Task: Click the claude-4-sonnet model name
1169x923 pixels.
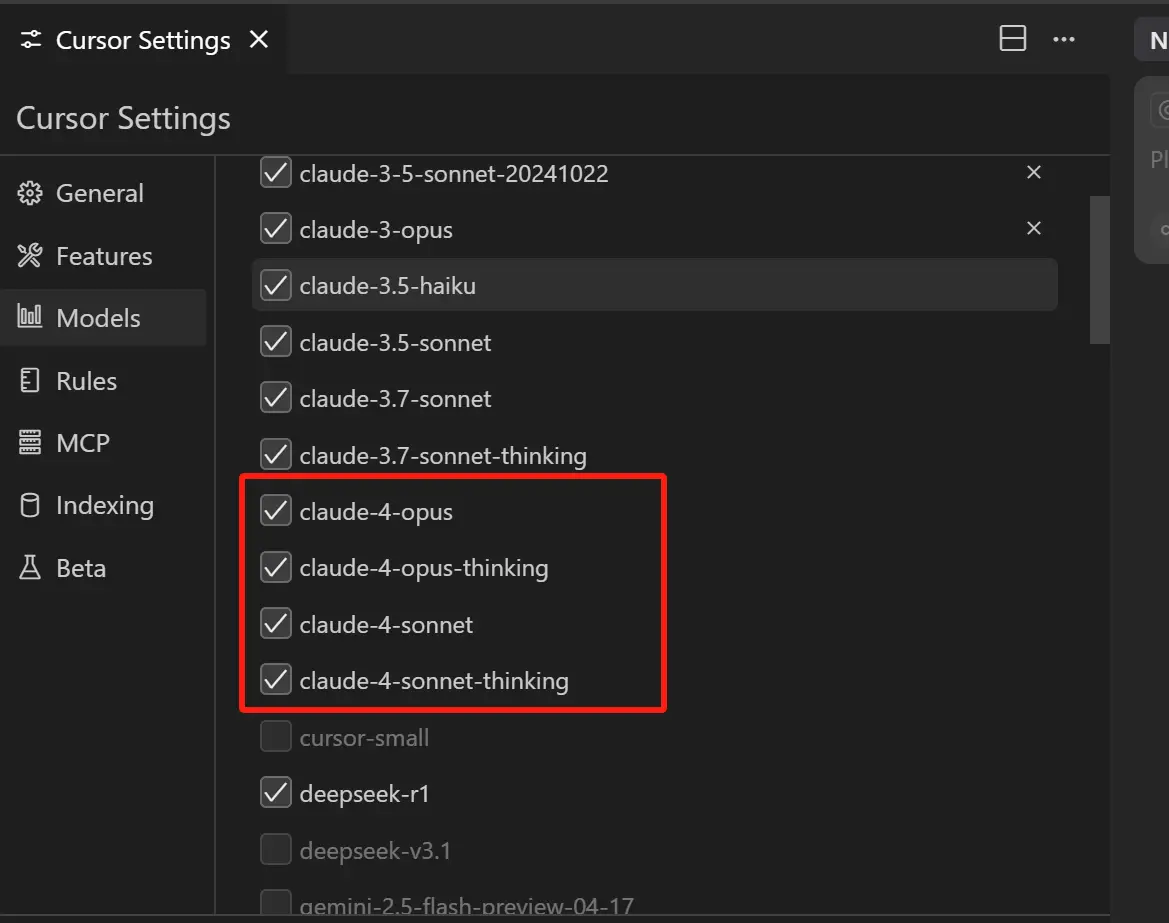Action: tap(386, 625)
